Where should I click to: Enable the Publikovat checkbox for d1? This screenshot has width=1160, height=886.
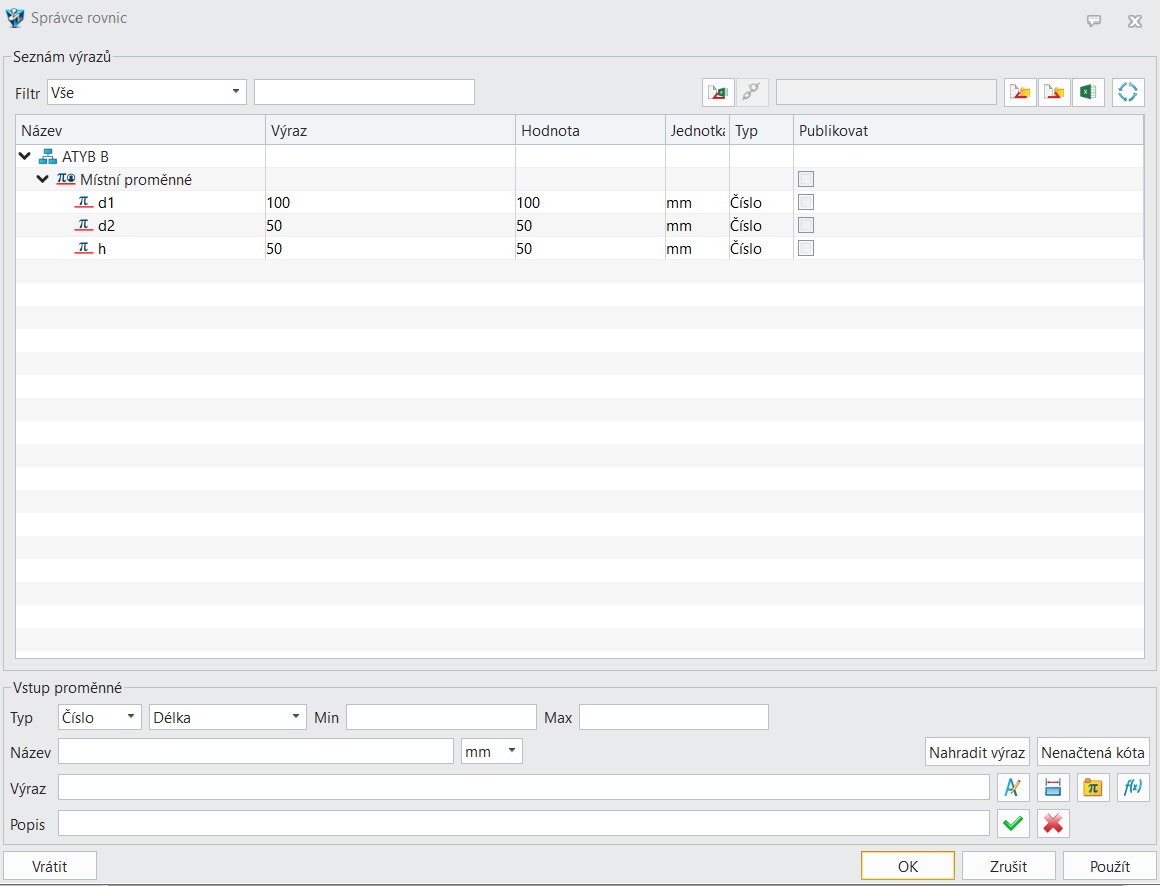[806, 202]
